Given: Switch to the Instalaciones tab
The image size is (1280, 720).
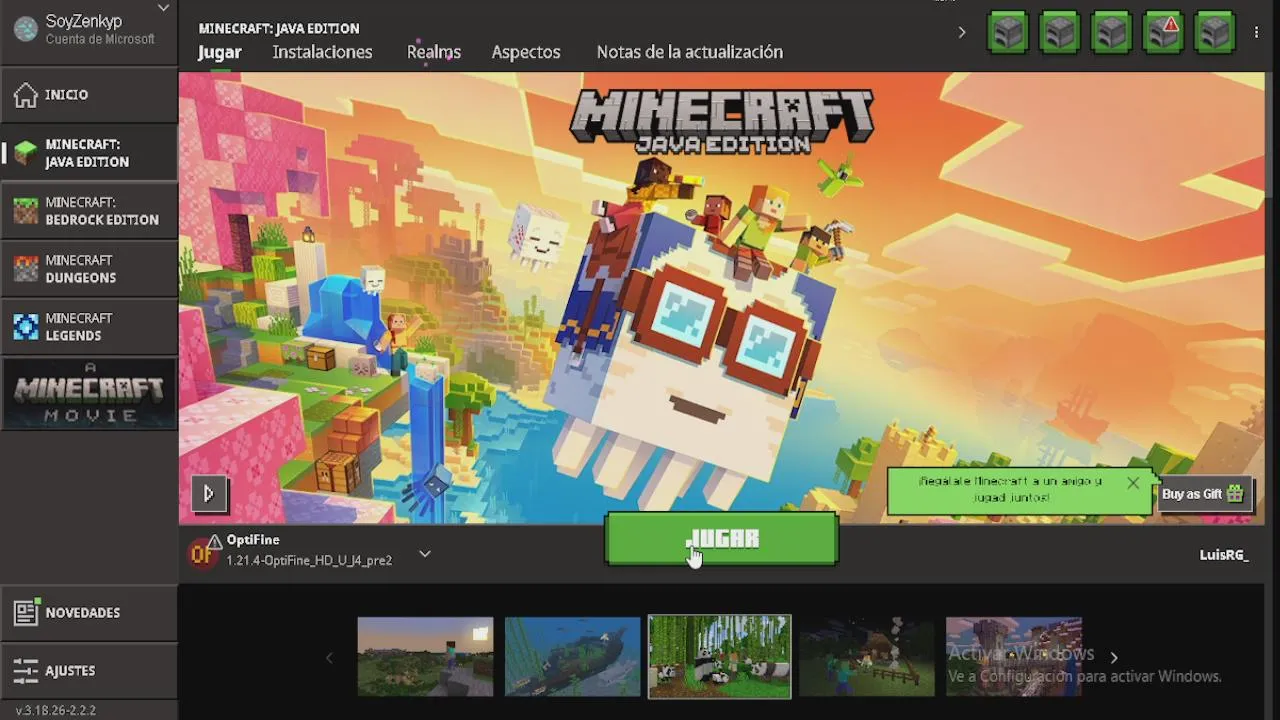Looking at the screenshot, I should point(322,52).
